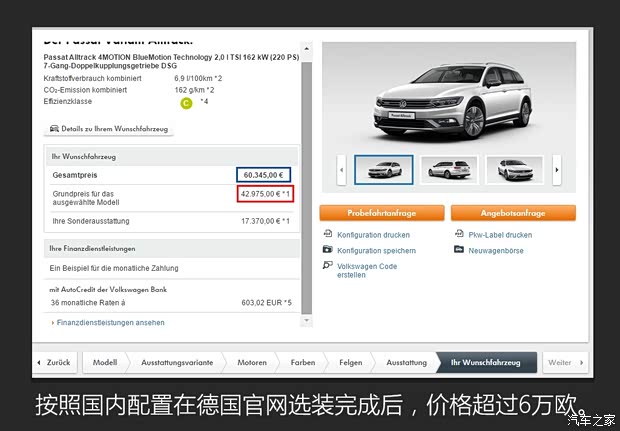
Task: Show previous thumbnails with the left arrow
Action: tap(342, 169)
